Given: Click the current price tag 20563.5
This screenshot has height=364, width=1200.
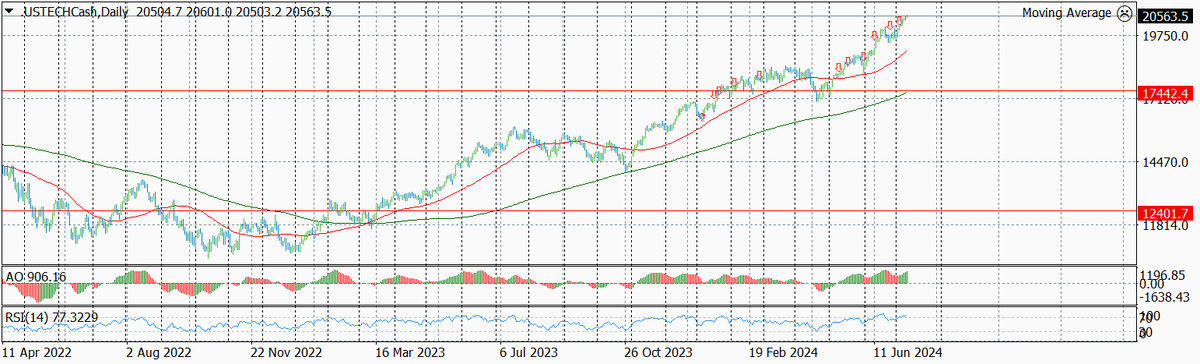Looking at the screenshot, I should pos(1165,17).
